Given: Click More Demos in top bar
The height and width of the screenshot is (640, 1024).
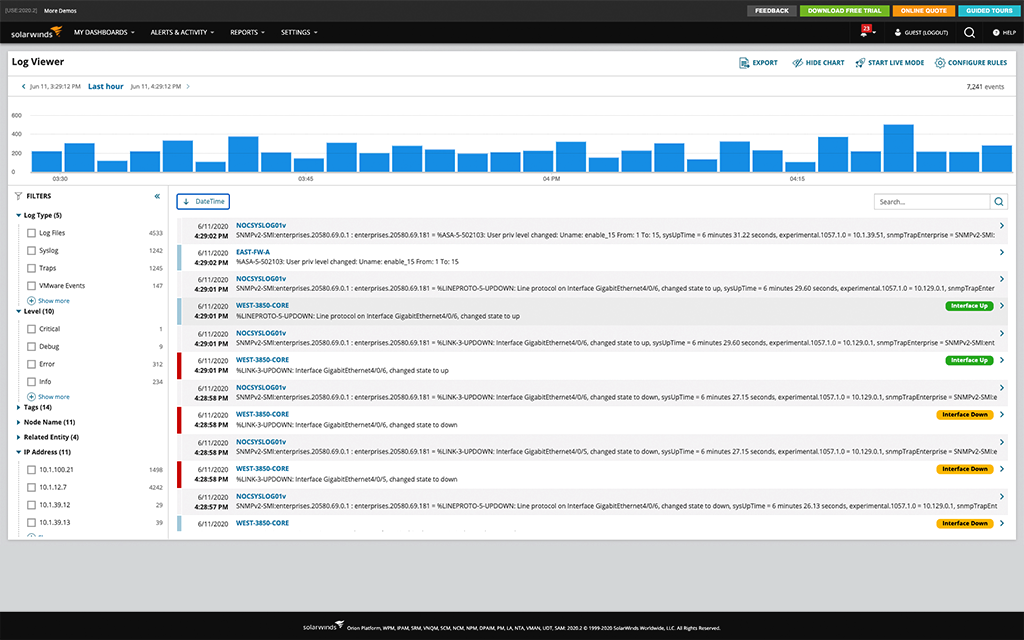Looking at the screenshot, I should pyautogui.click(x=60, y=10).
